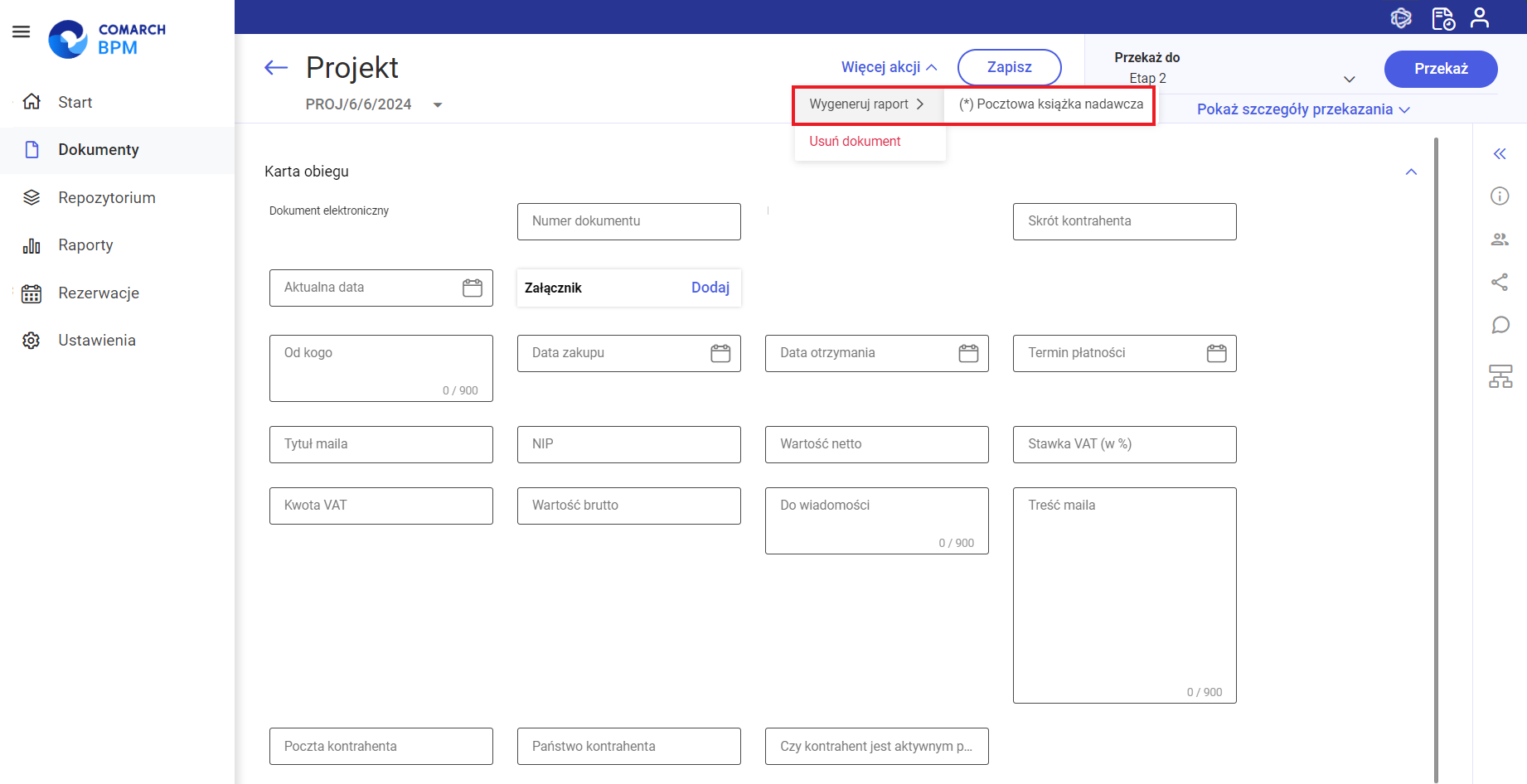This screenshot has width=1527, height=784.
Task: Open the information panel icon
Action: (x=1500, y=196)
